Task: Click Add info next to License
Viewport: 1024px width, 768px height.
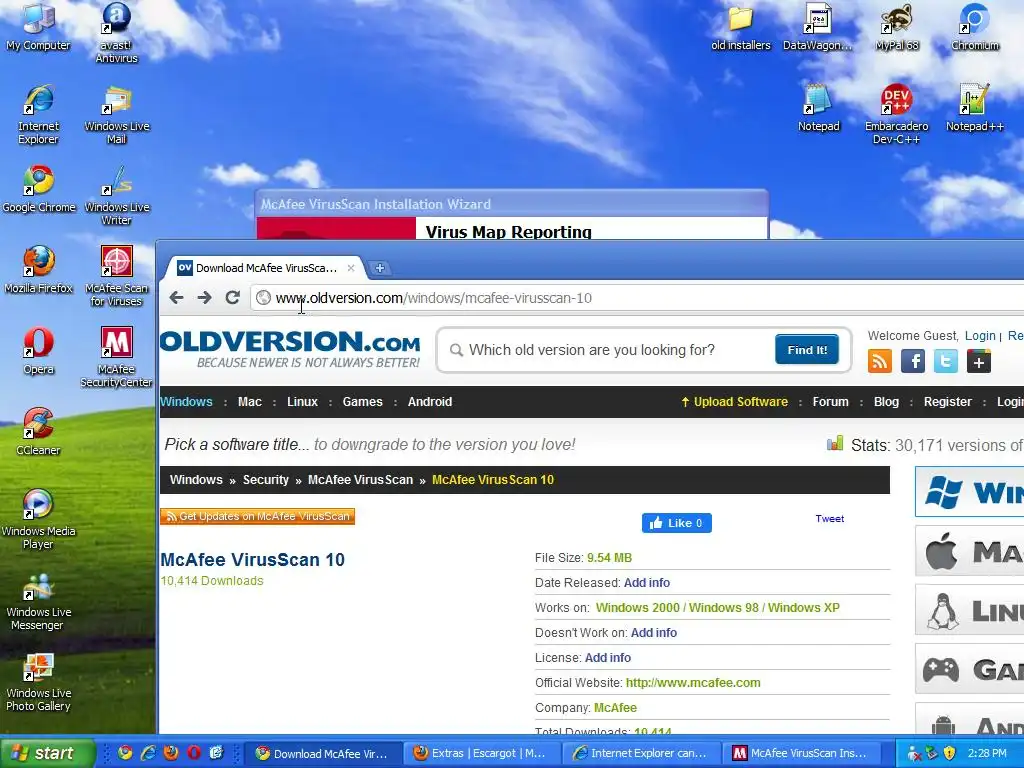Action: tap(607, 658)
